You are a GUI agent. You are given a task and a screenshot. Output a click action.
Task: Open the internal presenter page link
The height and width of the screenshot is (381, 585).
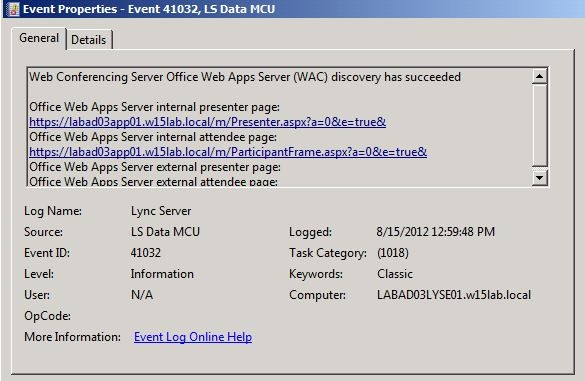click(x=207, y=122)
